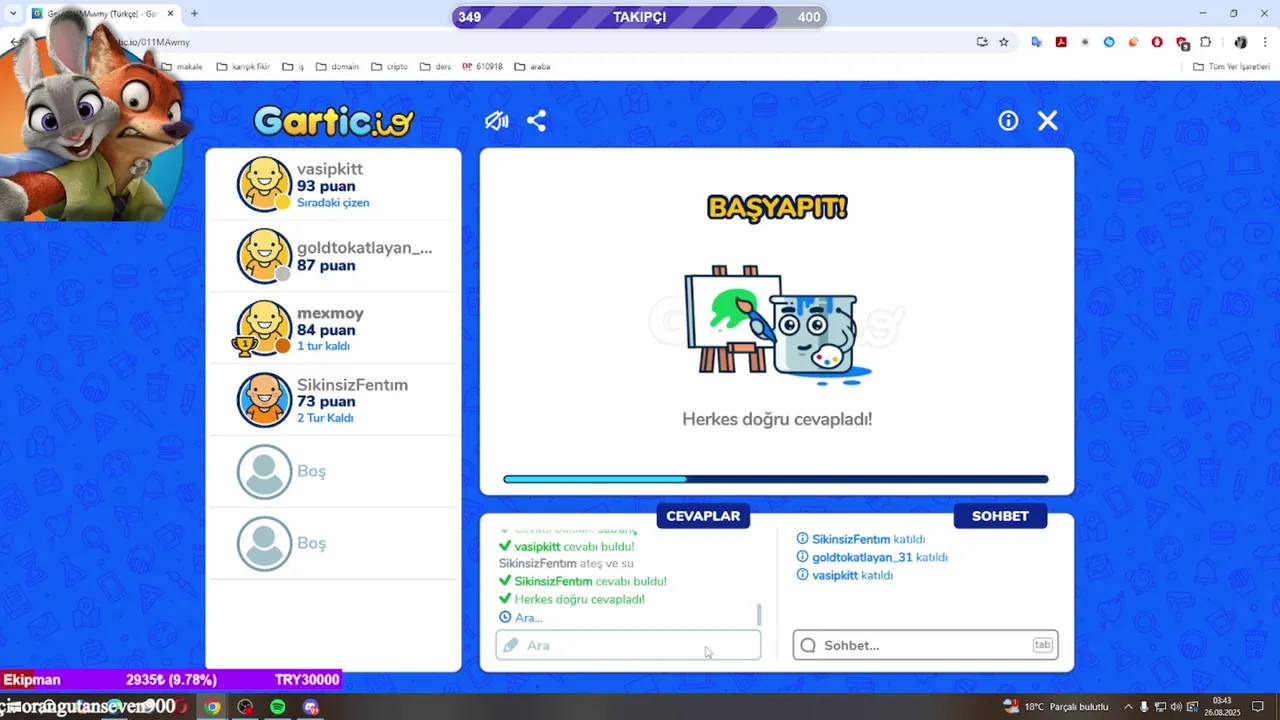1280x720 pixels.
Task: Open the ders bookmark folder
Action: (435, 67)
